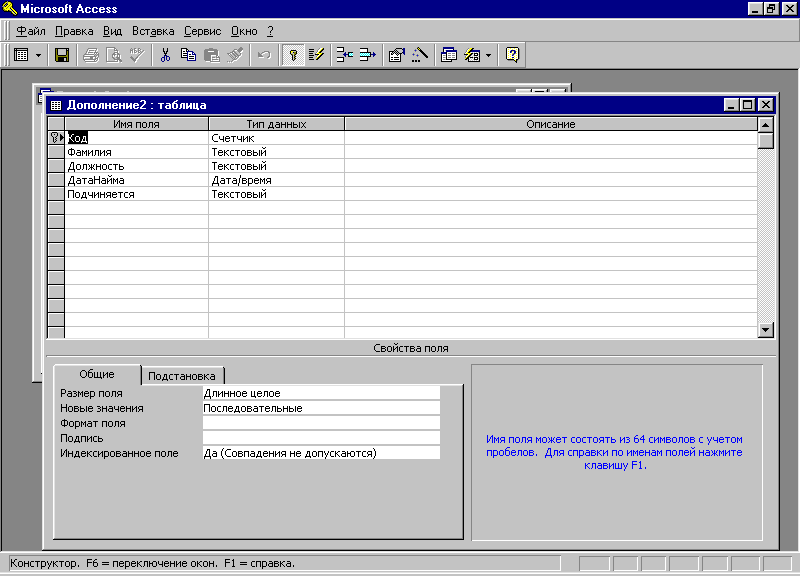Click the spelling check icon
Viewport: 800px width, 576px height.
(x=137, y=55)
